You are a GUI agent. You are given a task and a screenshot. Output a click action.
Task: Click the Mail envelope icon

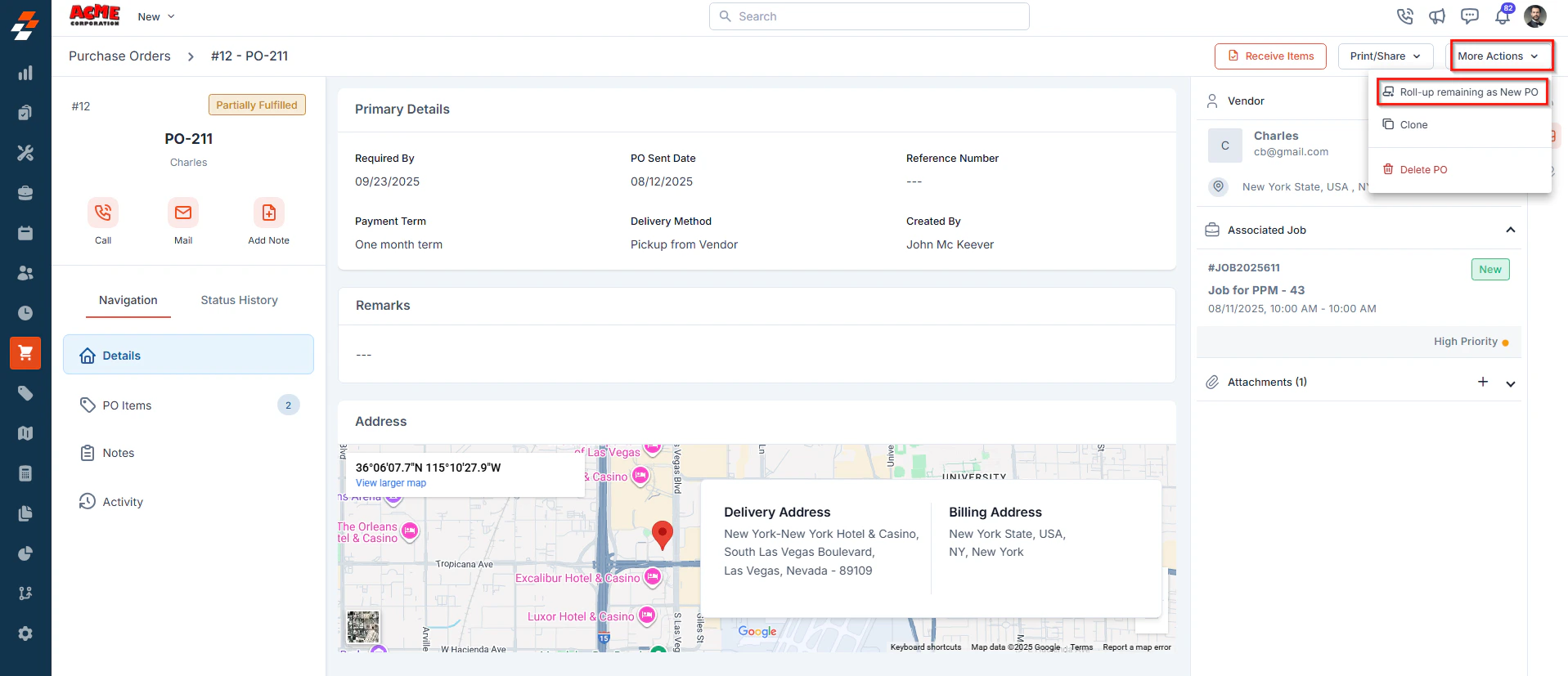[183, 213]
